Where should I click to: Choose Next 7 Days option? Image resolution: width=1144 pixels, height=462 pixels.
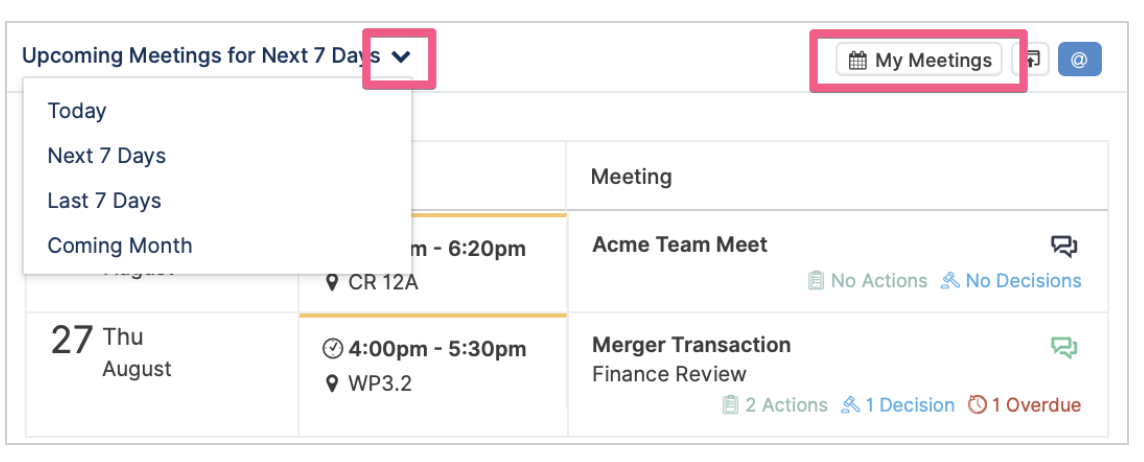[107, 155]
